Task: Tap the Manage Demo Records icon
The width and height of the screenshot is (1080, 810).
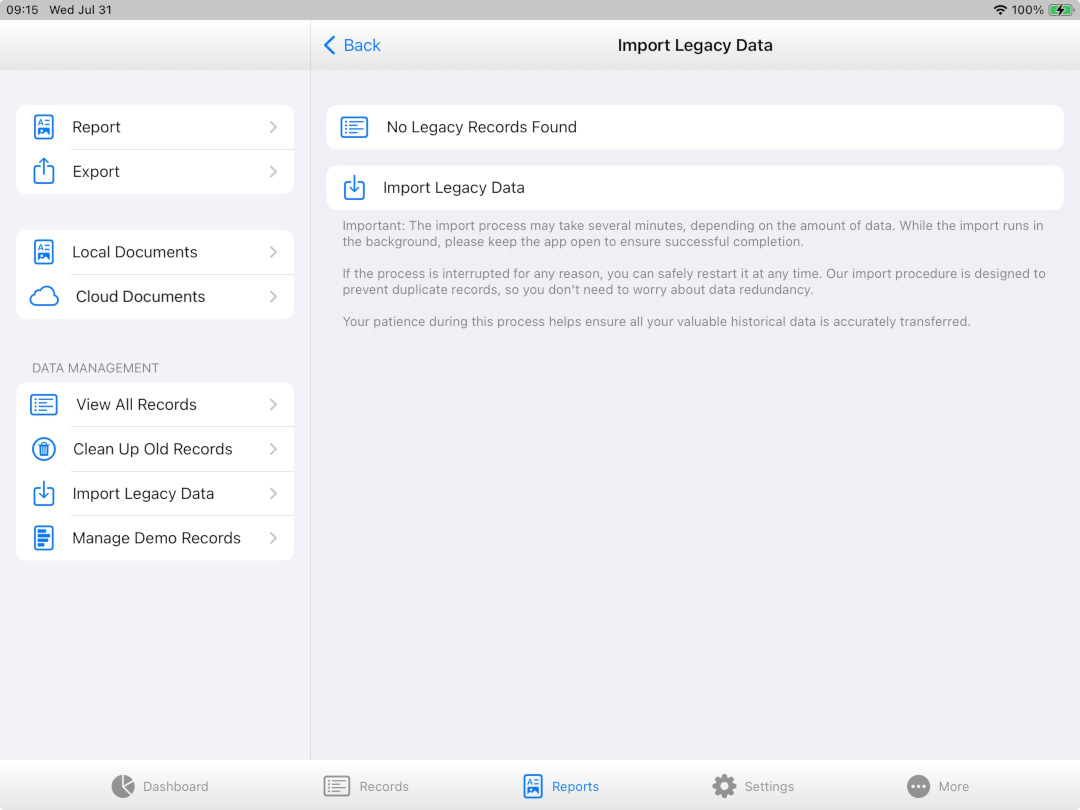Action: coord(44,538)
